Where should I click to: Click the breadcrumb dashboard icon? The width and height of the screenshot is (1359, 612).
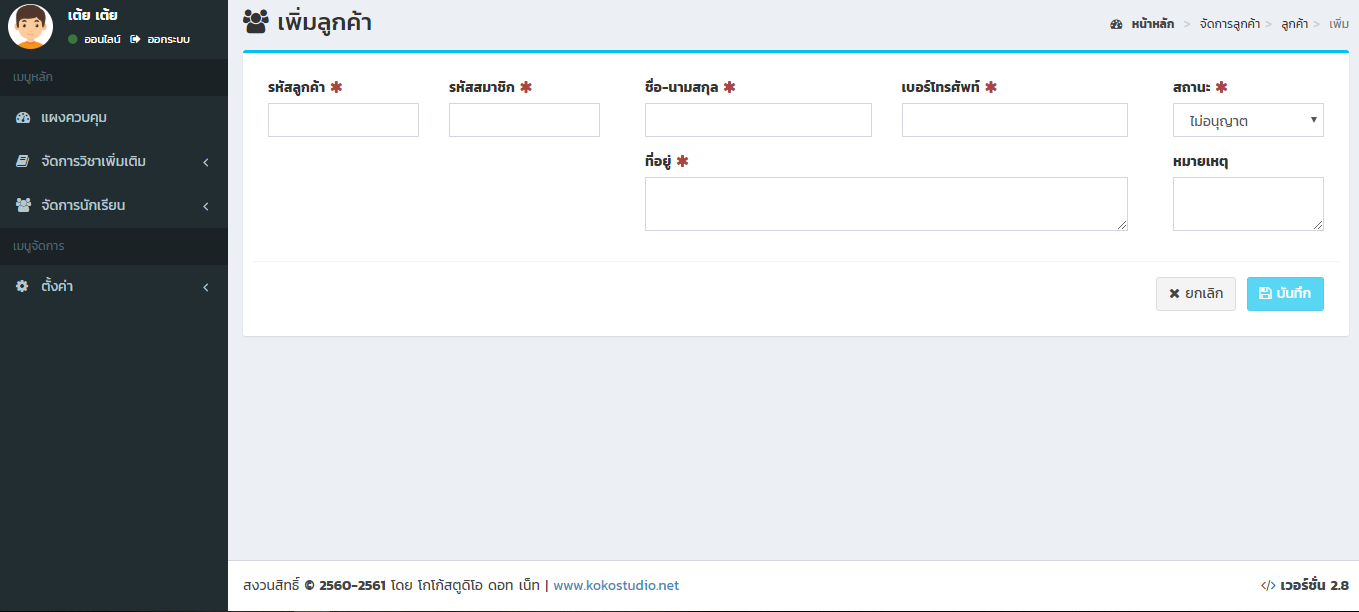[x=1117, y=23]
